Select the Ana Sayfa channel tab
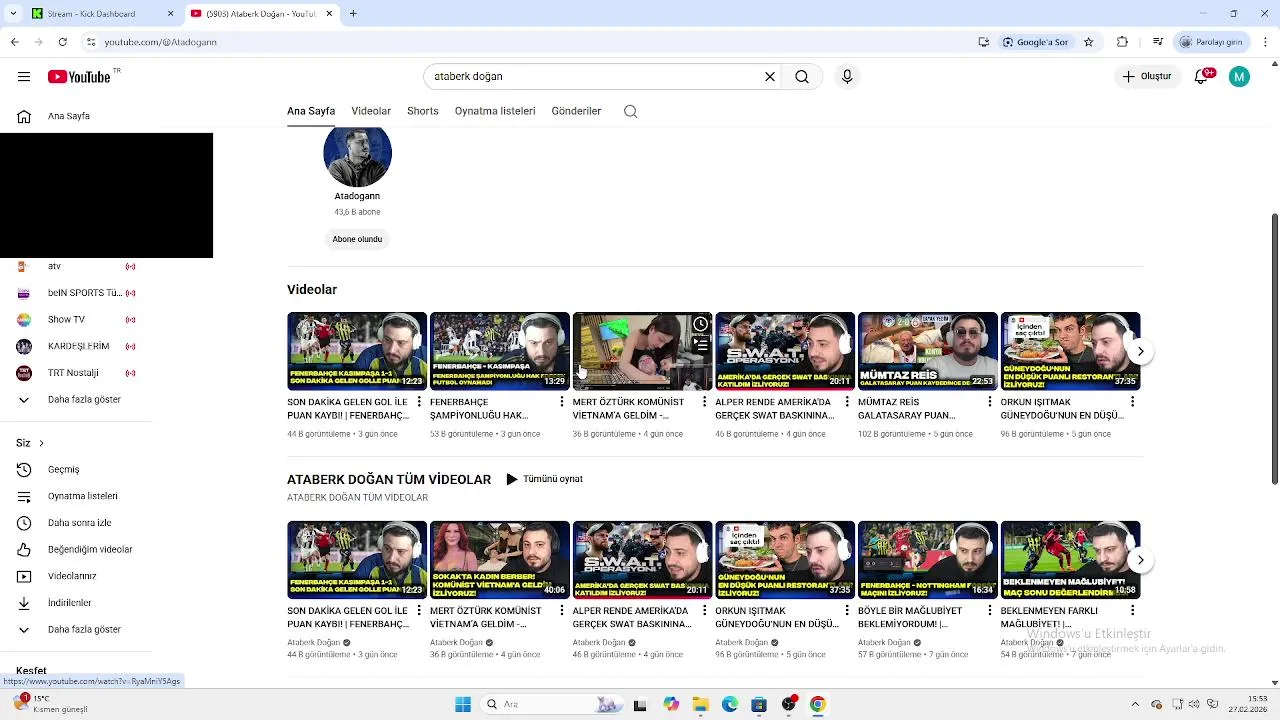1280x720 pixels. (311, 111)
